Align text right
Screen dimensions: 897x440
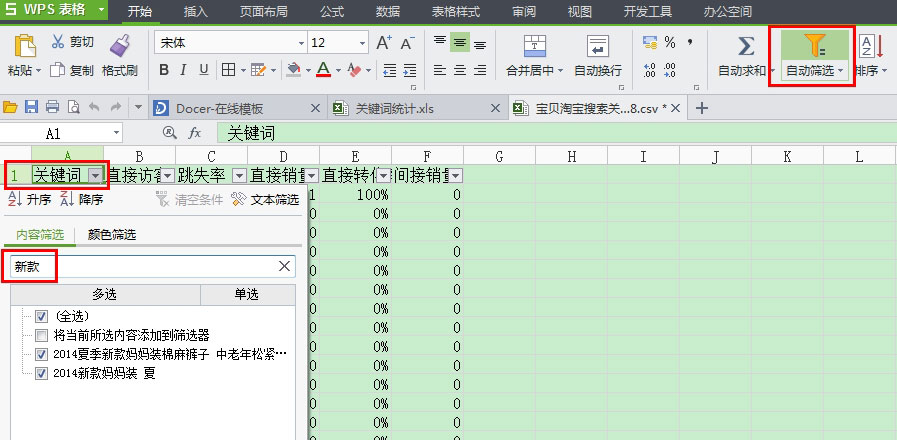[481, 70]
